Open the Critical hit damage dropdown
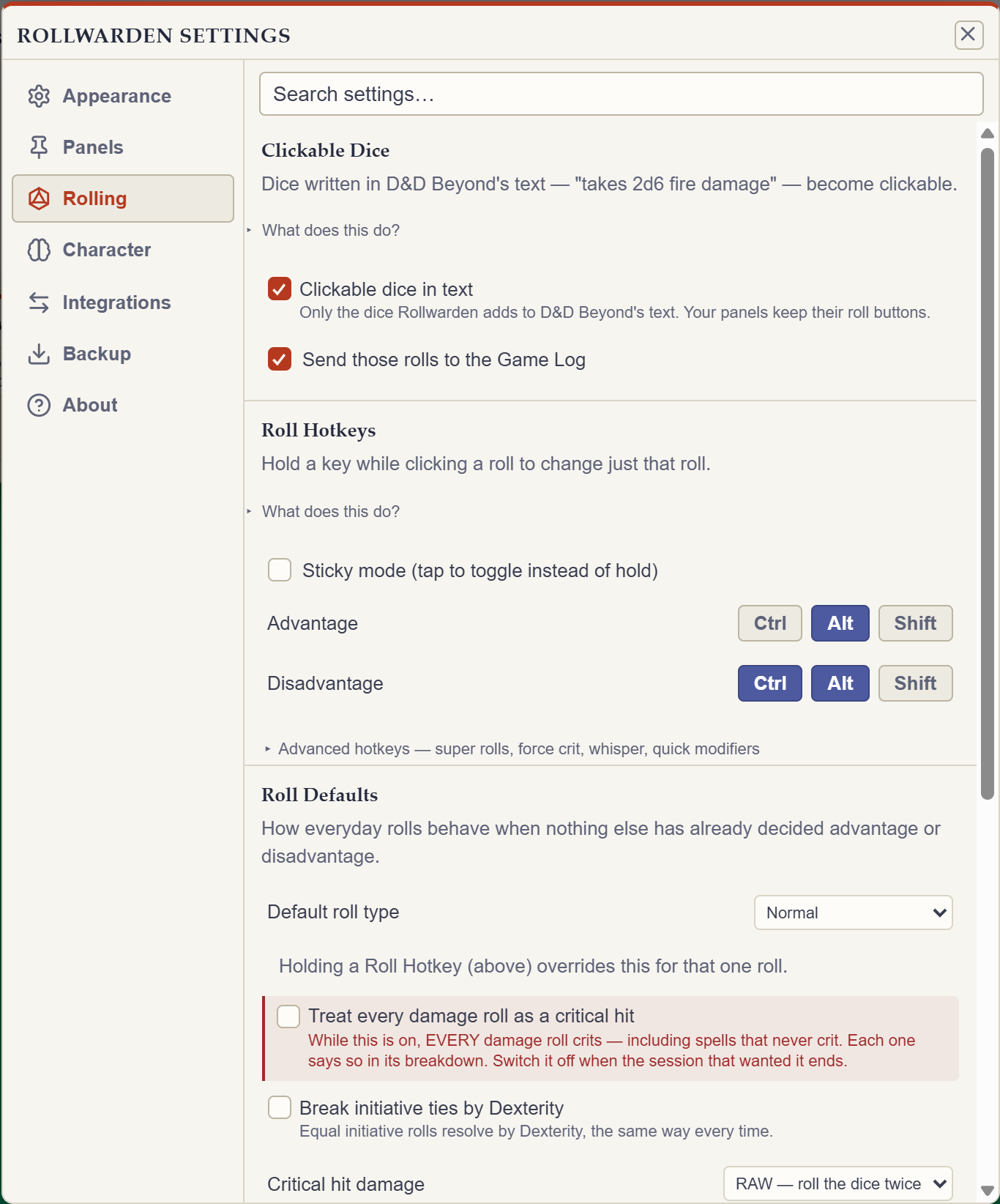 [838, 1183]
